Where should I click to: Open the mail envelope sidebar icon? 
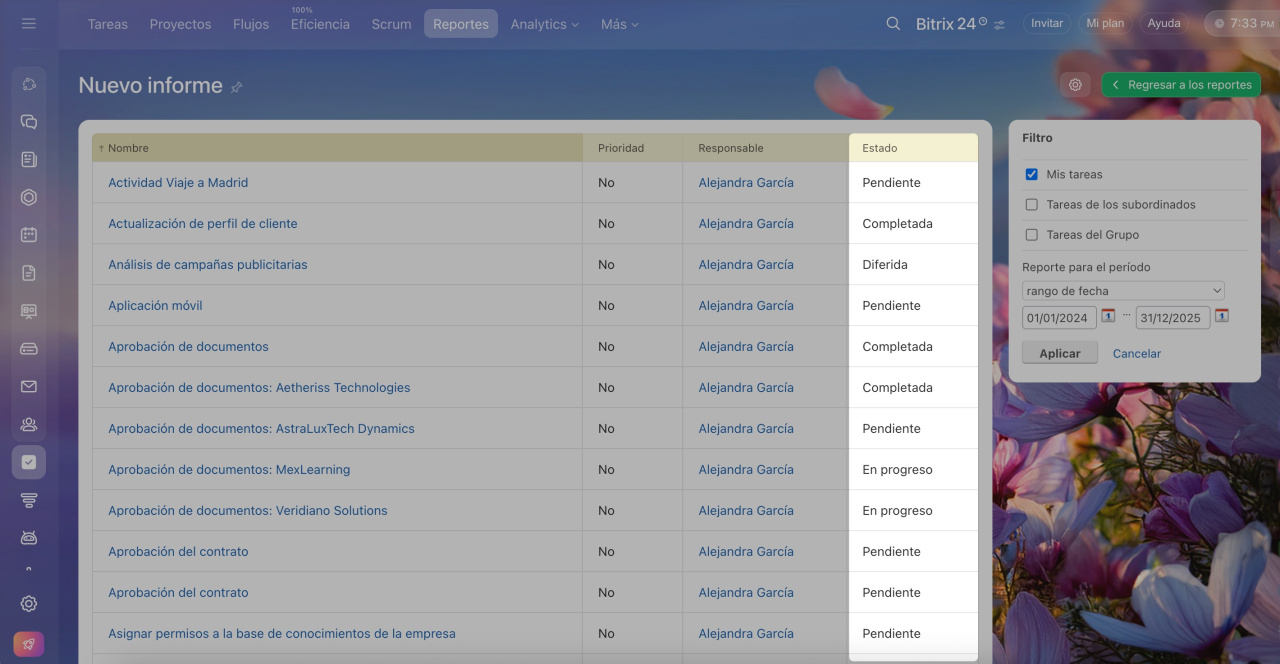[29, 387]
